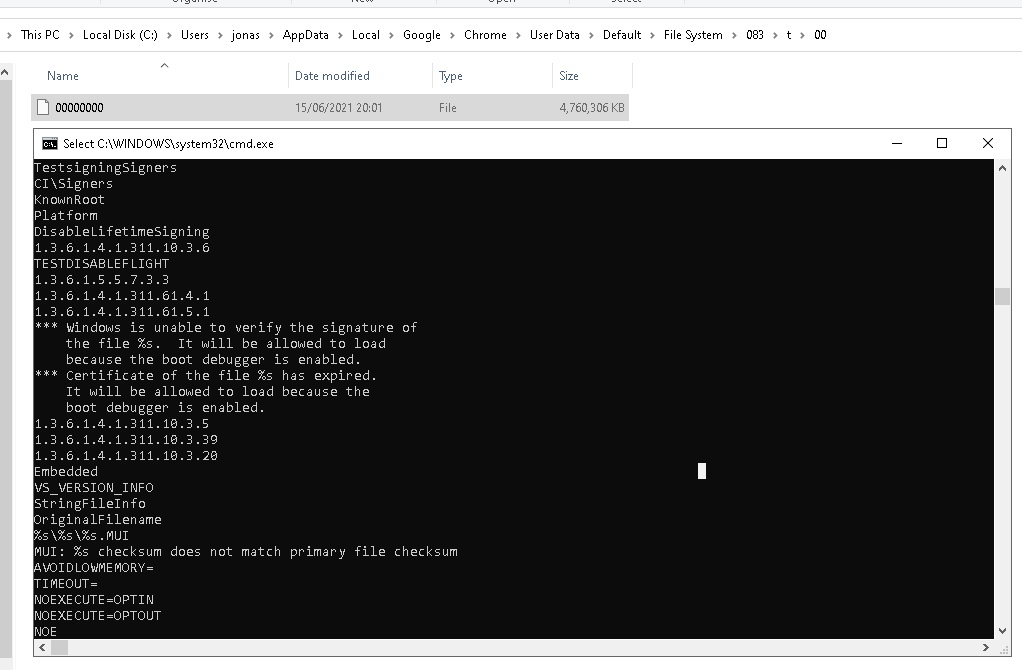Click the cmd horizontal scrollbar thumb
This screenshot has height=670, width=1022.
click(59, 647)
